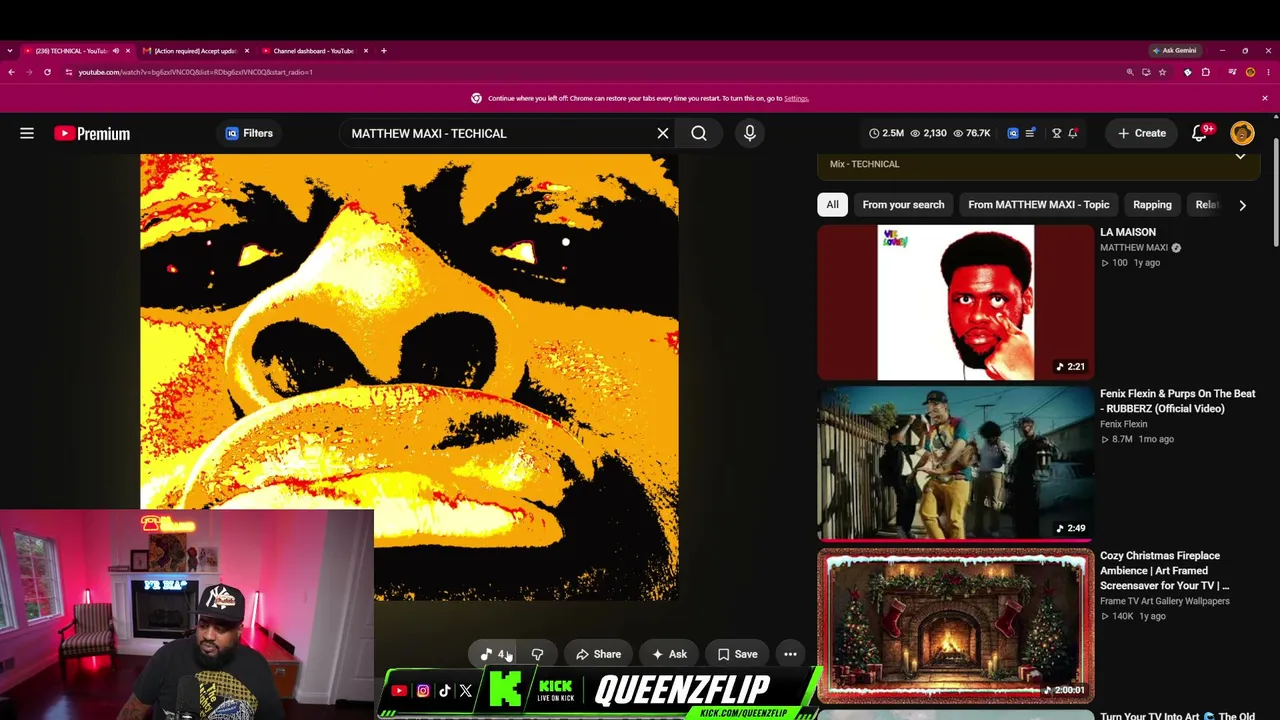Click the browser address bar URL
1280x720 pixels.
point(196,72)
